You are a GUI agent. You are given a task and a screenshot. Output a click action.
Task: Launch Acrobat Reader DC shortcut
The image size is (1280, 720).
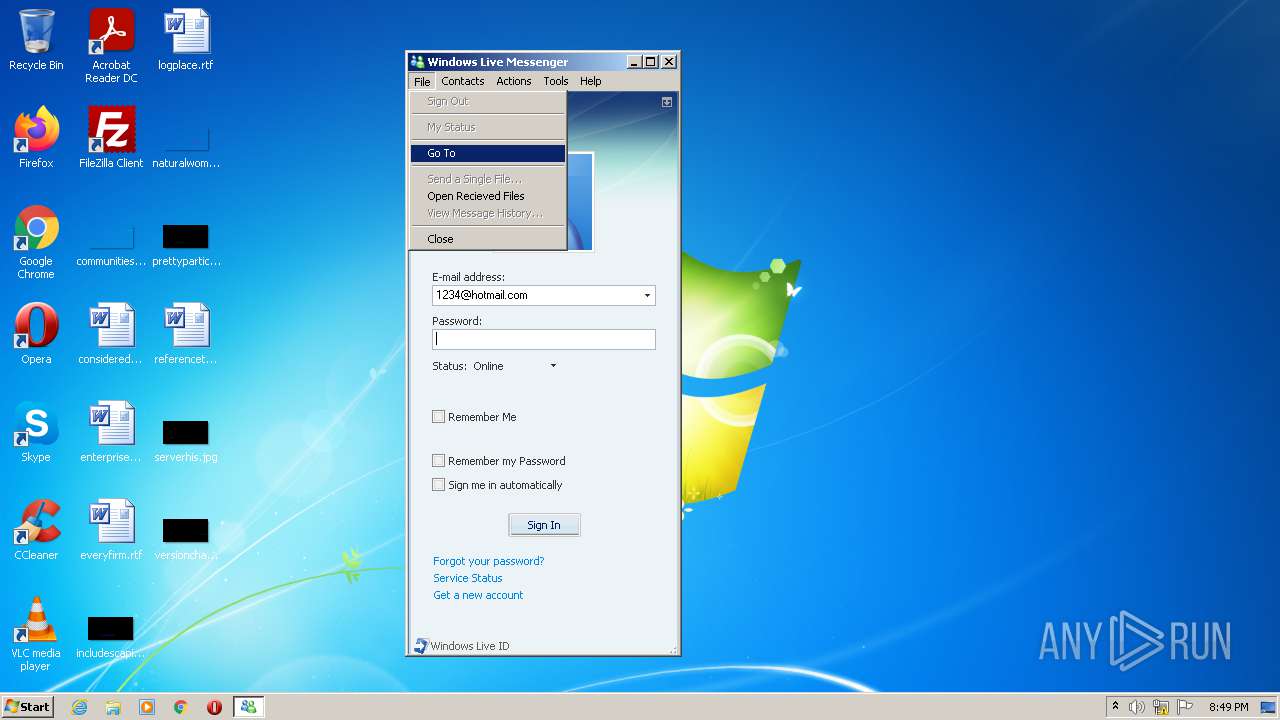click(x=111, y=46)
